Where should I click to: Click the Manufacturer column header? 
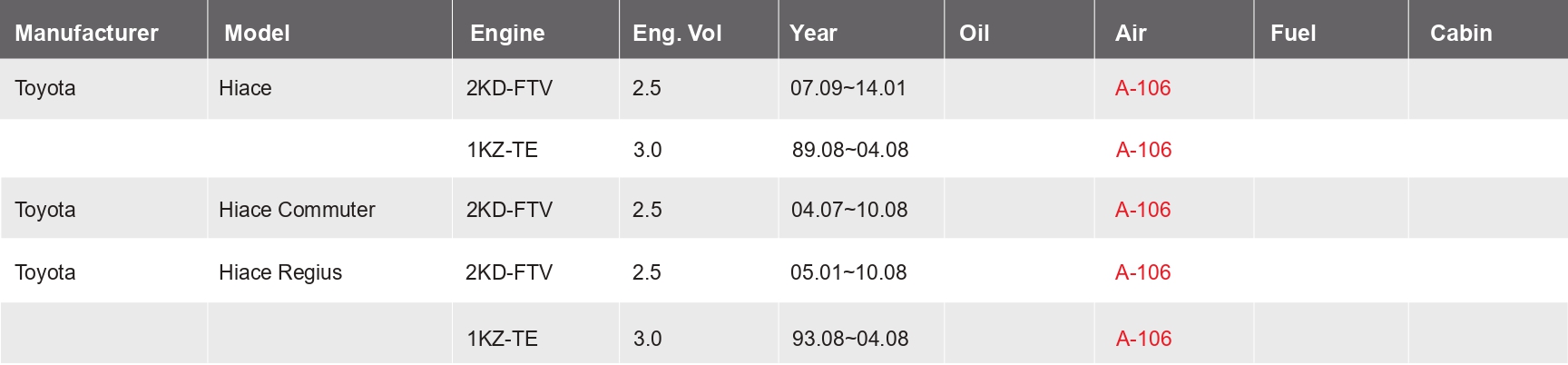(86, 34)
